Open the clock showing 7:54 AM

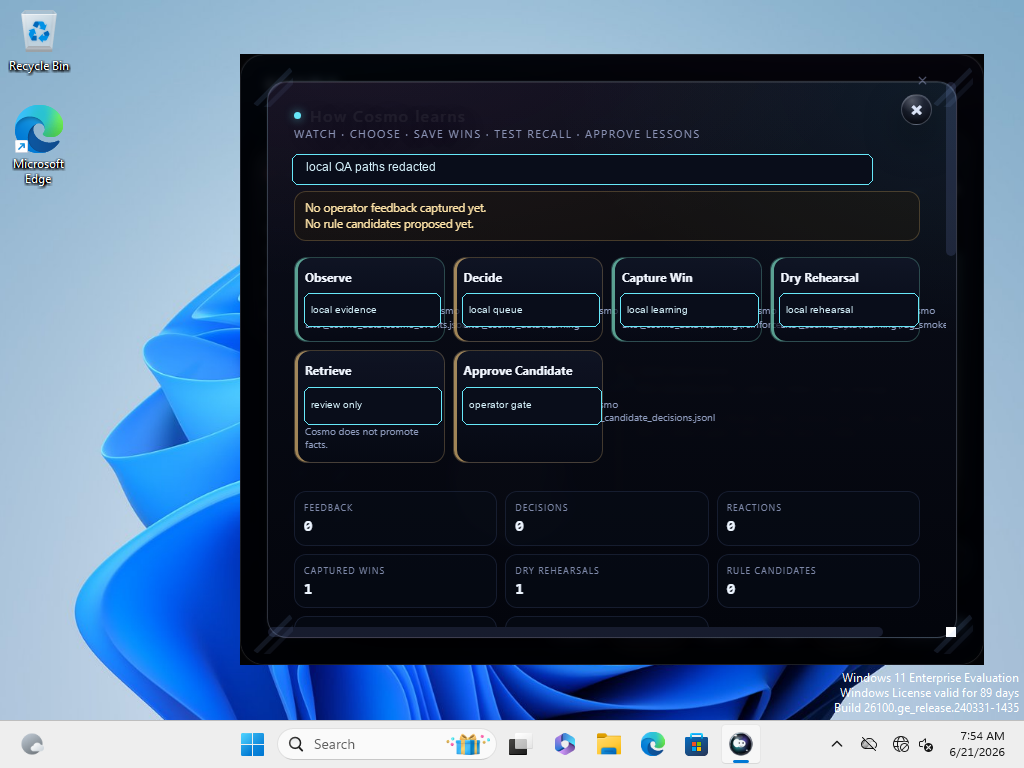click(x=977, y=744)
